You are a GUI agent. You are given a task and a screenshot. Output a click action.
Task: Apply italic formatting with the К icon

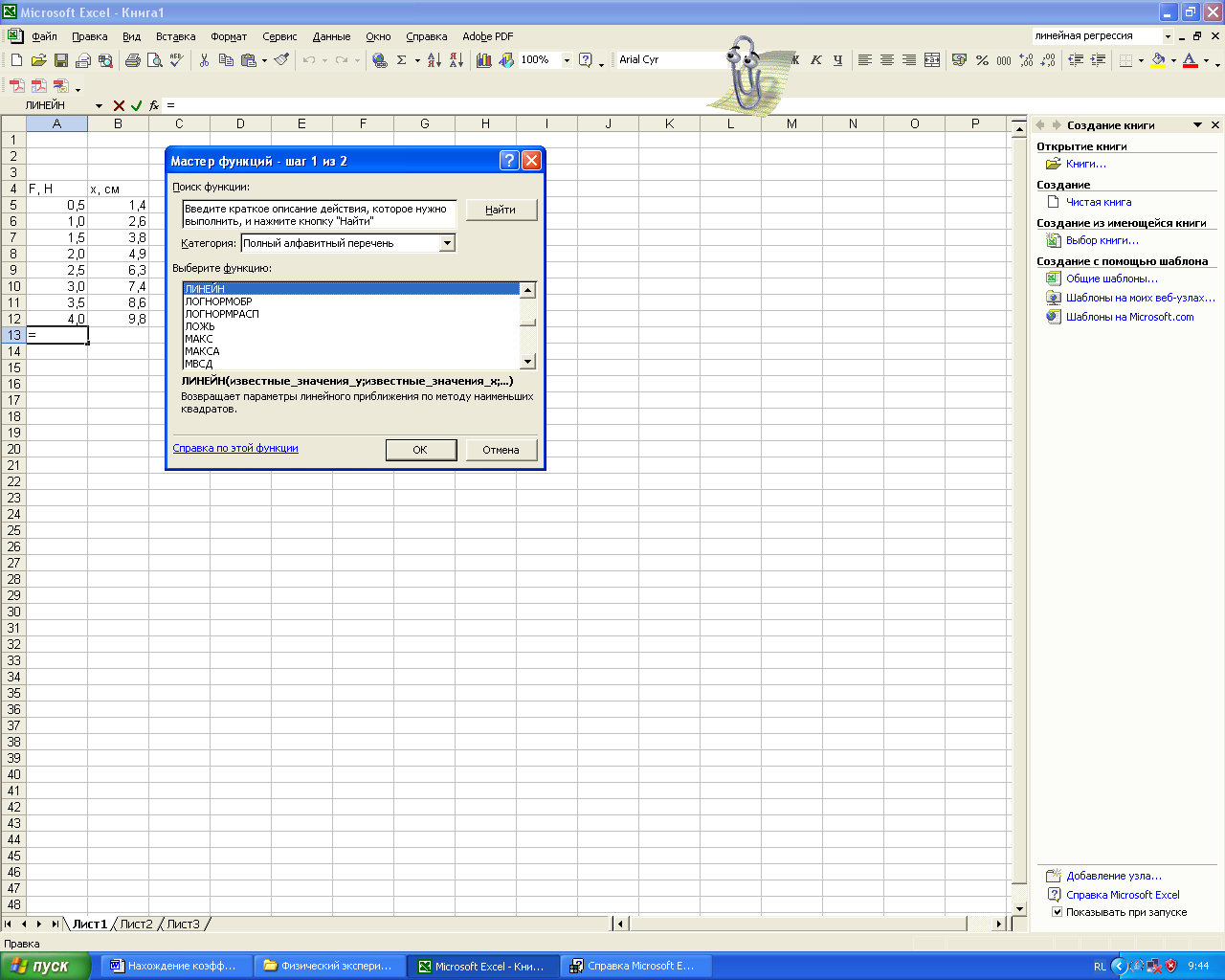tap(816, 60)
